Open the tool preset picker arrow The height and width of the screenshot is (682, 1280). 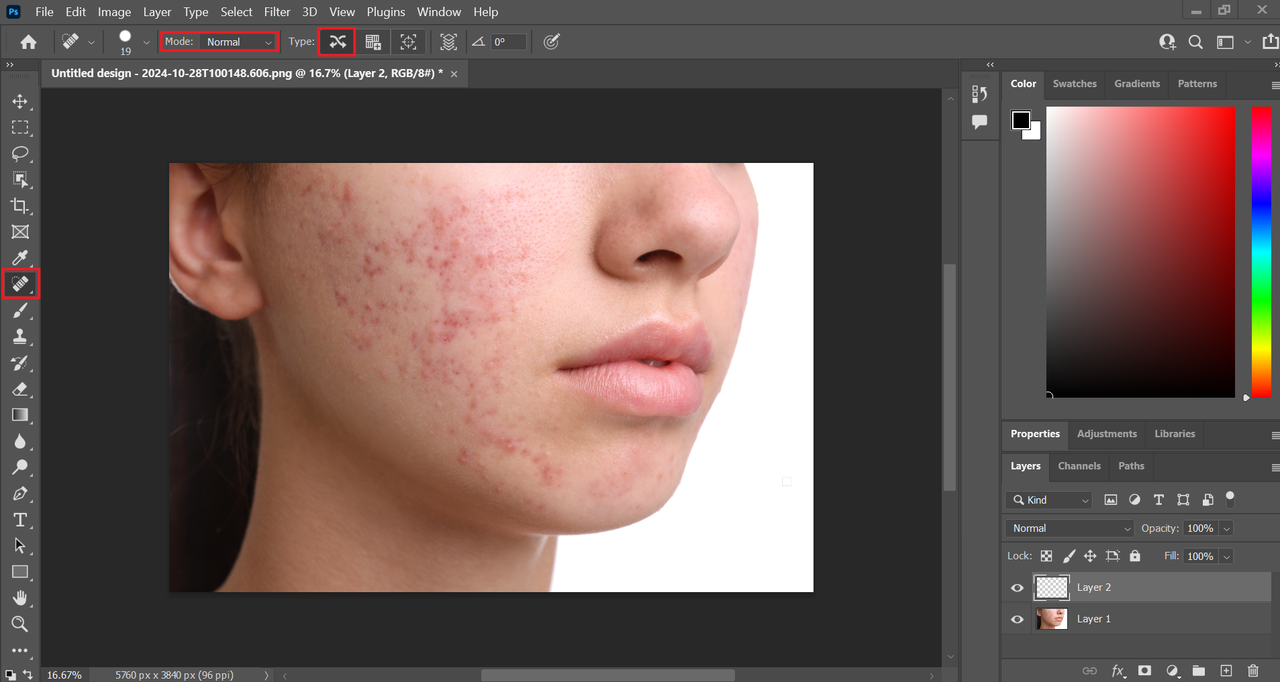click(x=92, y=42)
